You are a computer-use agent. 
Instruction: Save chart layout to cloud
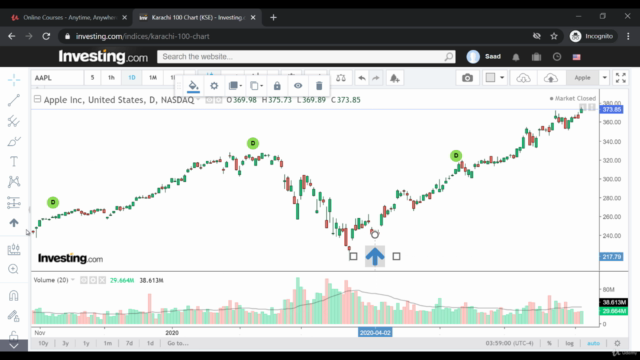point(550,78)
